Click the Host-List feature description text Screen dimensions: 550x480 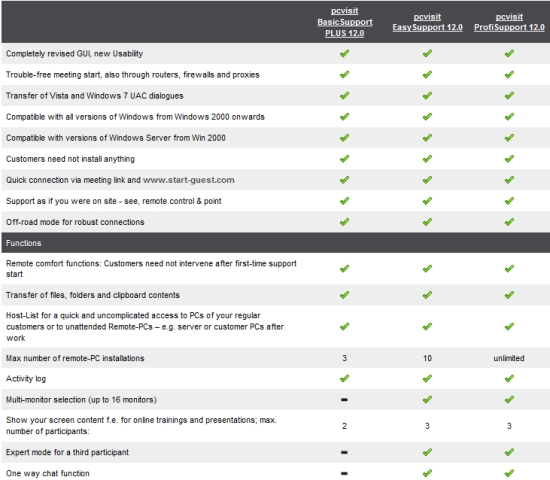(x=145, y=327)
